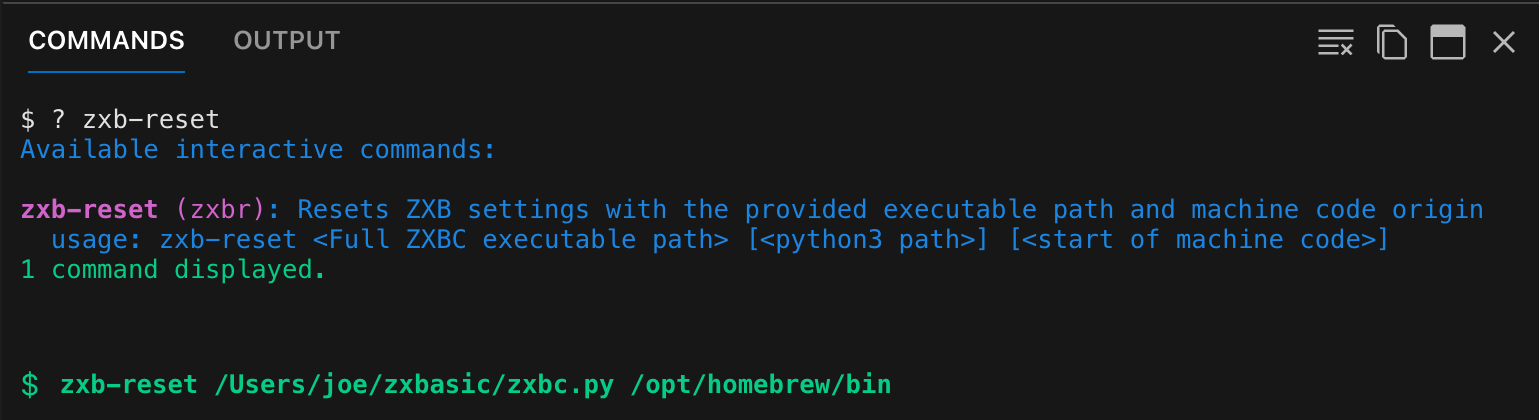
Task: Click the <Full ZXBC executable path> argument
Action: 520,240
